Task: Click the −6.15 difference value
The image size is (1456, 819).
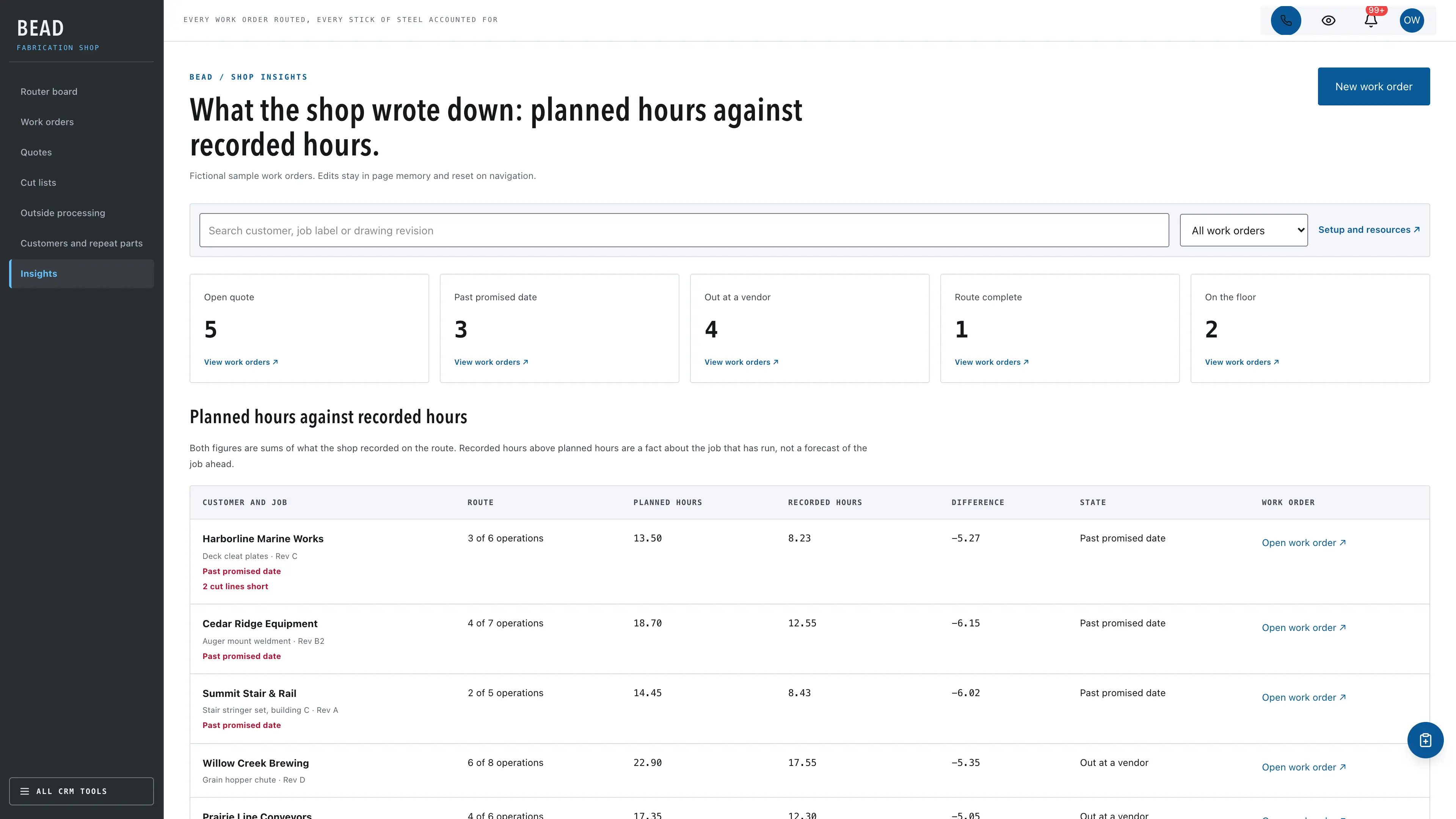Action: pyautogui.click(x=965, y=623)
